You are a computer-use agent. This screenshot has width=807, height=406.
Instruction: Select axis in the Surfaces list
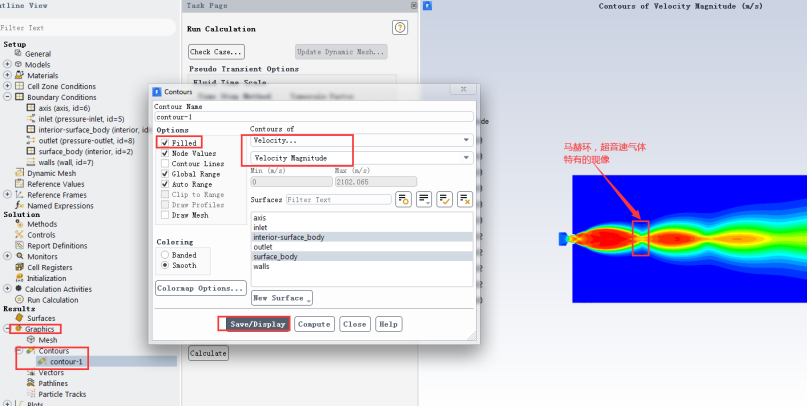click(362, 218)
